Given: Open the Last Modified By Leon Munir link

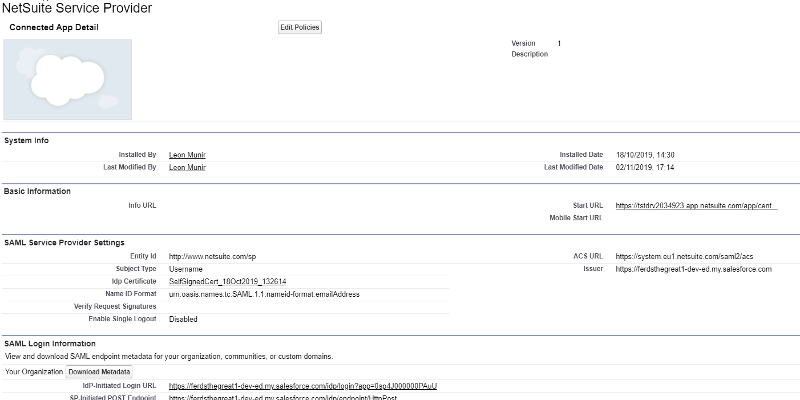Looking at the screenshot, I should [x=187, y=167].
